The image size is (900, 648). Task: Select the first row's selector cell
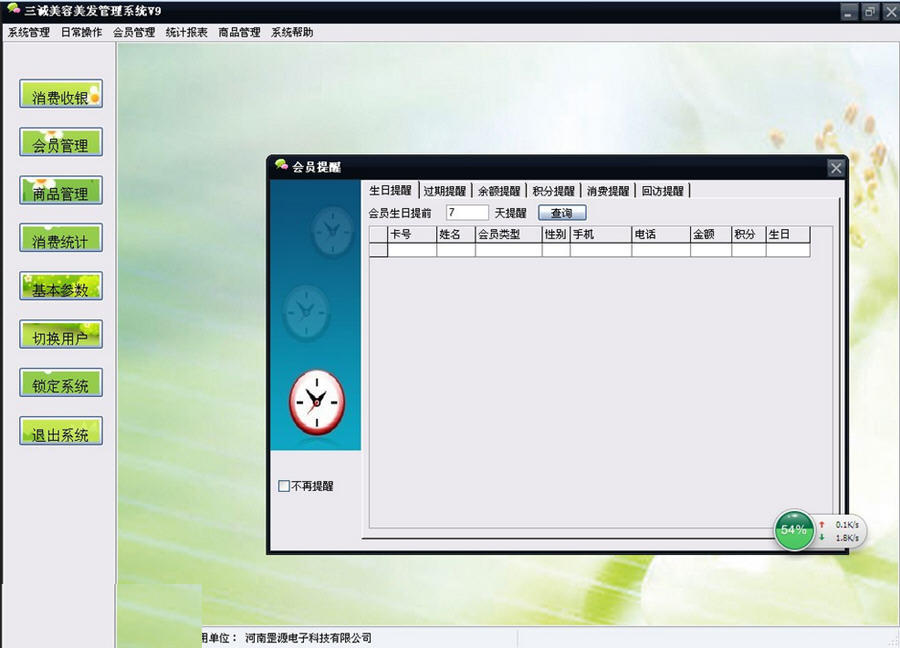pyautogui.click(x=378, y=250)
